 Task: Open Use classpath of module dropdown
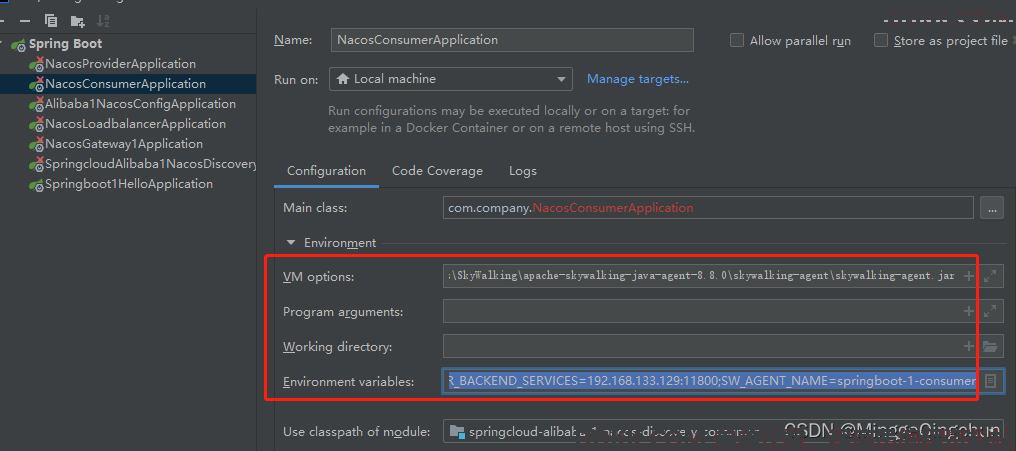[724, 432]
